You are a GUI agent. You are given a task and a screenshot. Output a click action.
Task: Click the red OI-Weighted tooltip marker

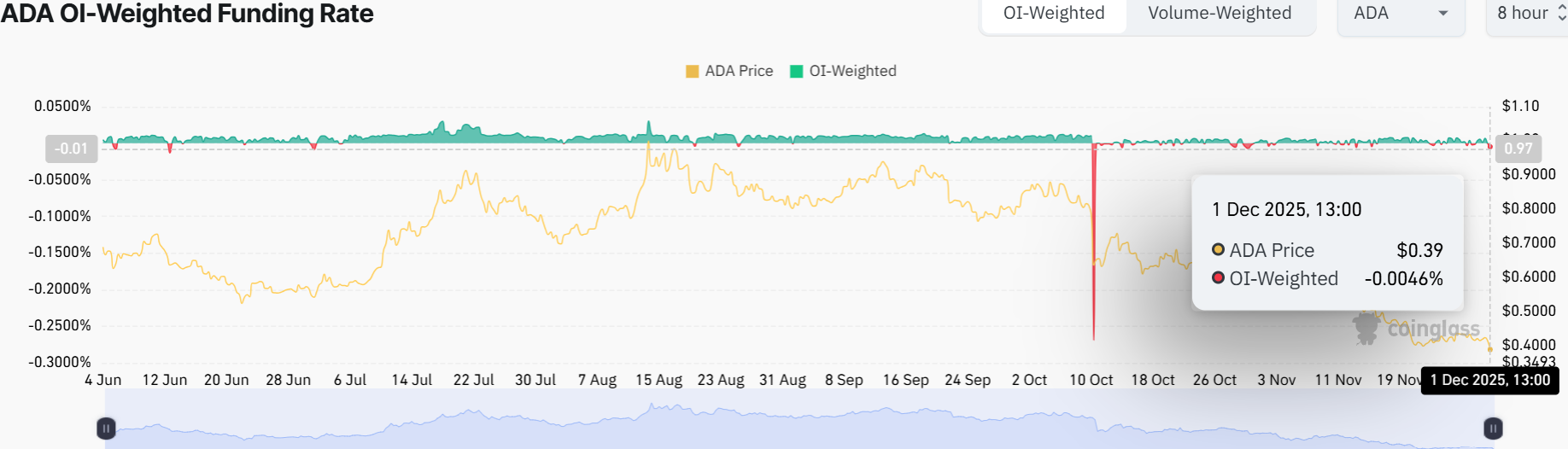point(1219,278)
